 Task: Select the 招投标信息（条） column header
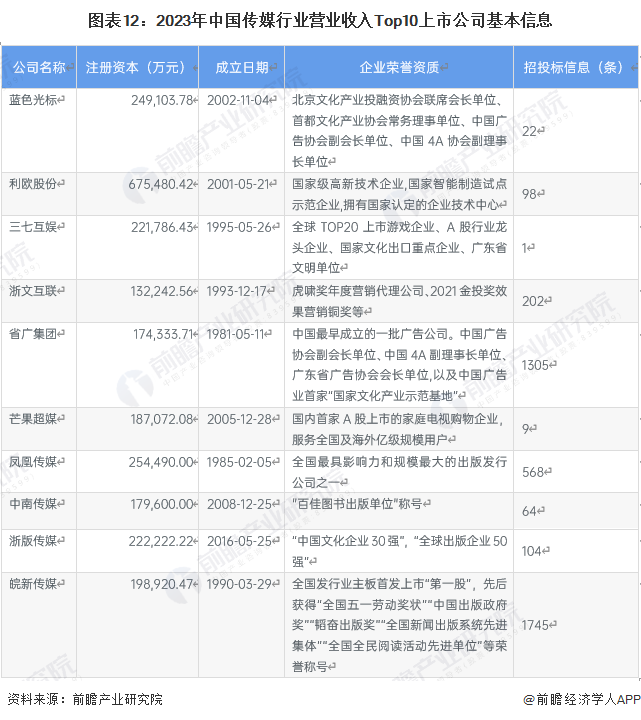pos(574,68)
